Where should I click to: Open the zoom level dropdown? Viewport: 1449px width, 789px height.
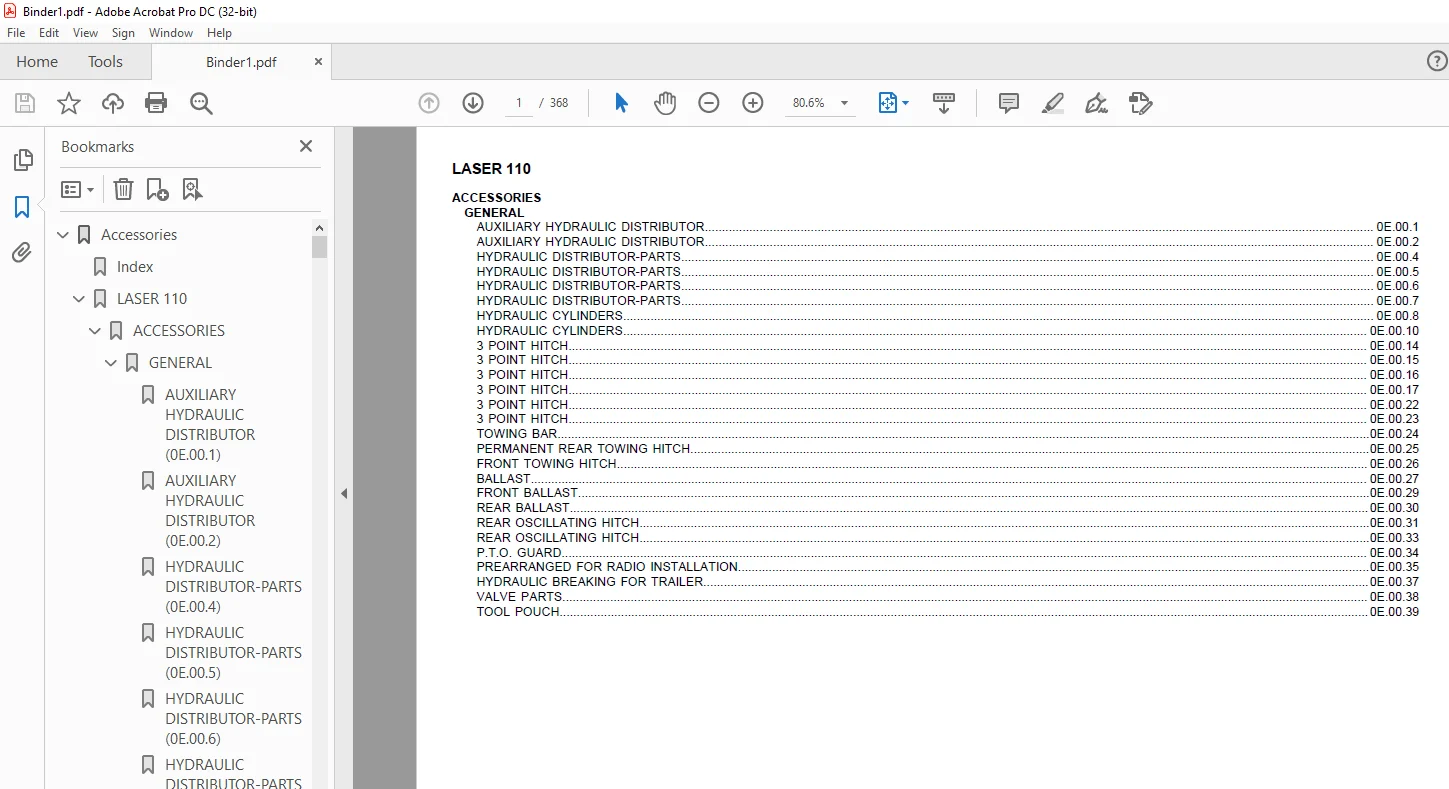[844, 103]
